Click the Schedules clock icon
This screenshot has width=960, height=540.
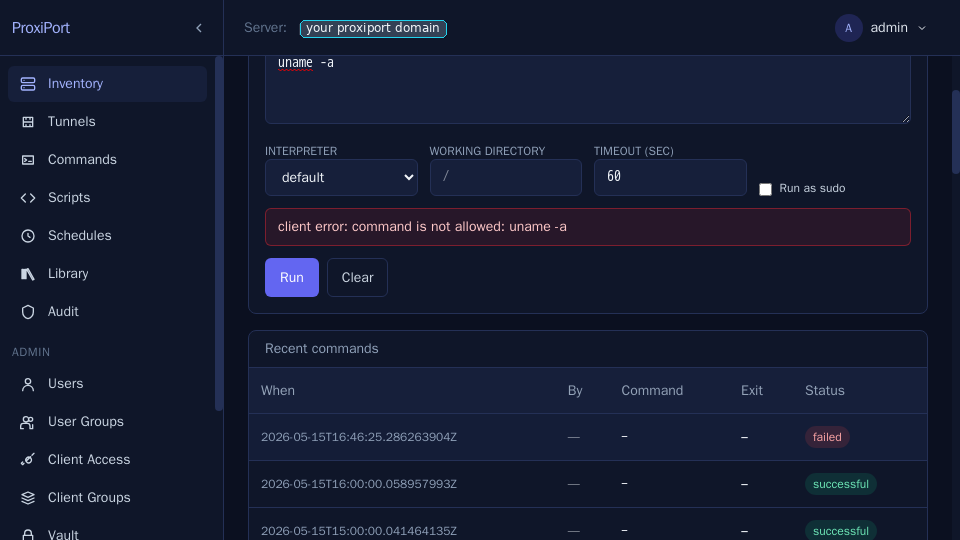click(x=28, y=236)
